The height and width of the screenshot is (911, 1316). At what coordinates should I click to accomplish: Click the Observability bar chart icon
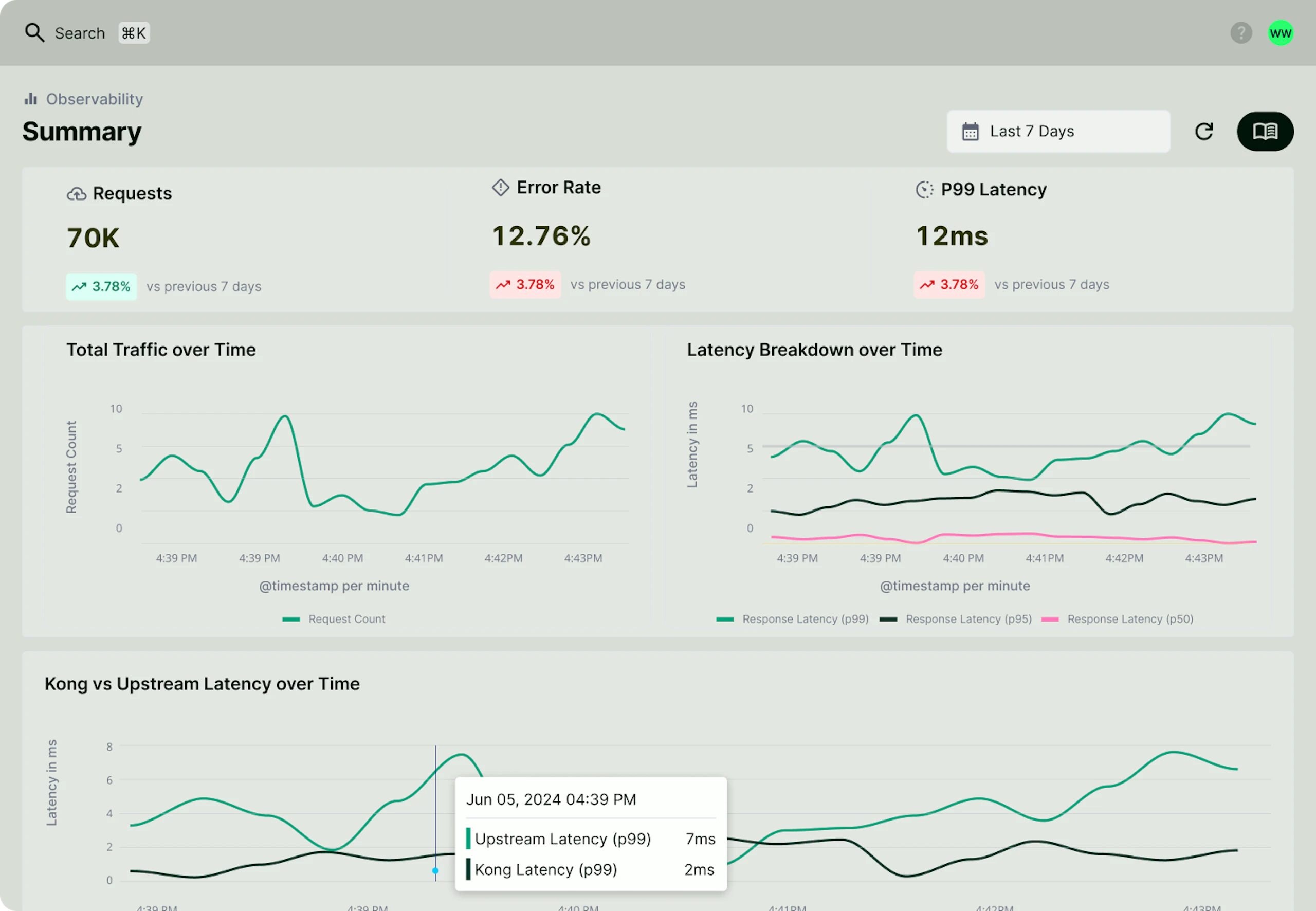point(31,99)
